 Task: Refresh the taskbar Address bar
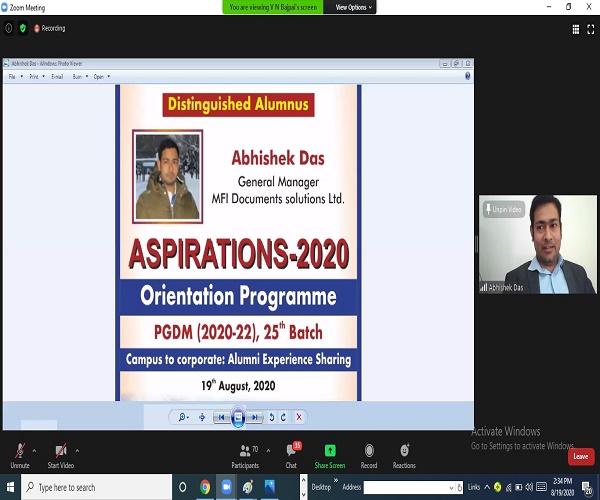click(x=459, y=488)
